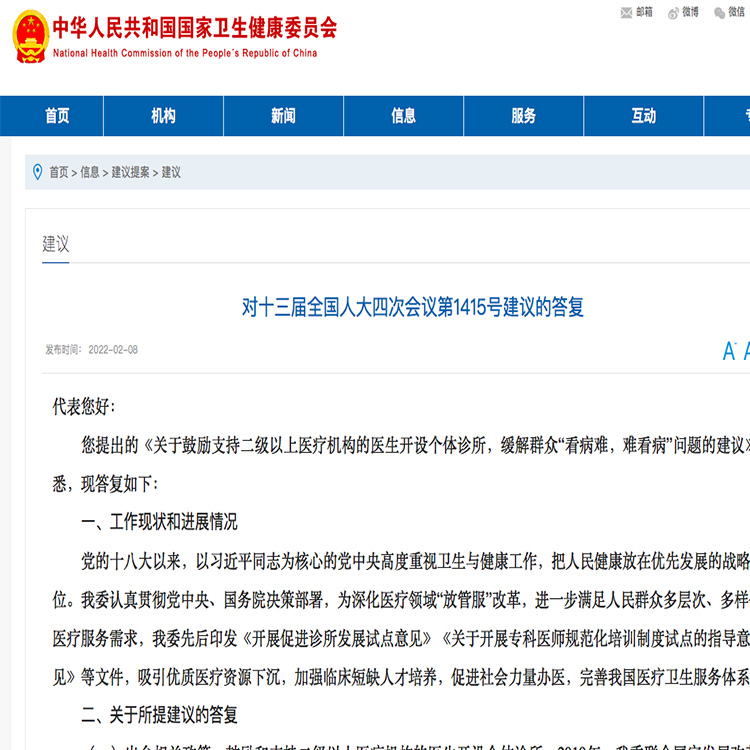Open the 新闻 navigation menu

pyautogui.click(x=283, y=116)
